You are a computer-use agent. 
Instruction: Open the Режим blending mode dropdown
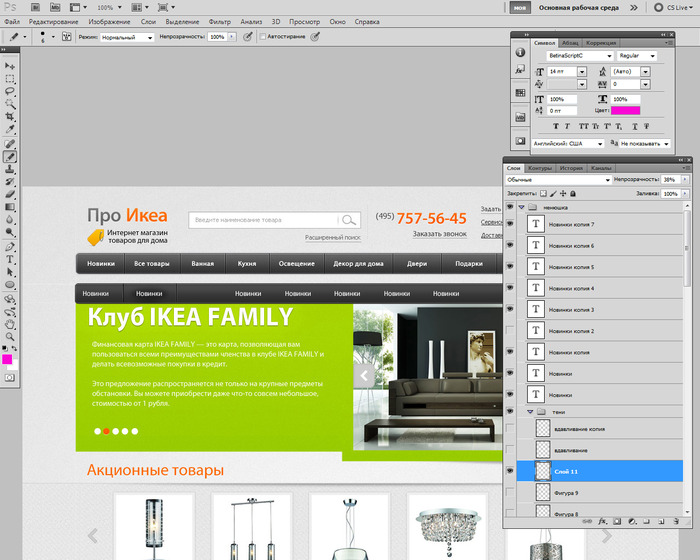(x=127, y=37)
